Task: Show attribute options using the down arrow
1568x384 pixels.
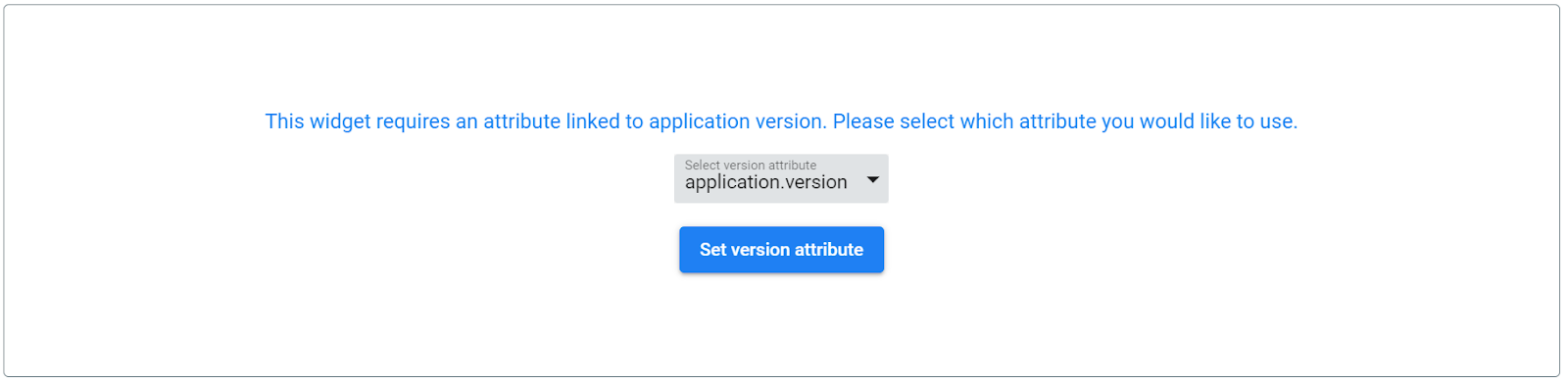Action: coord(872,180)
